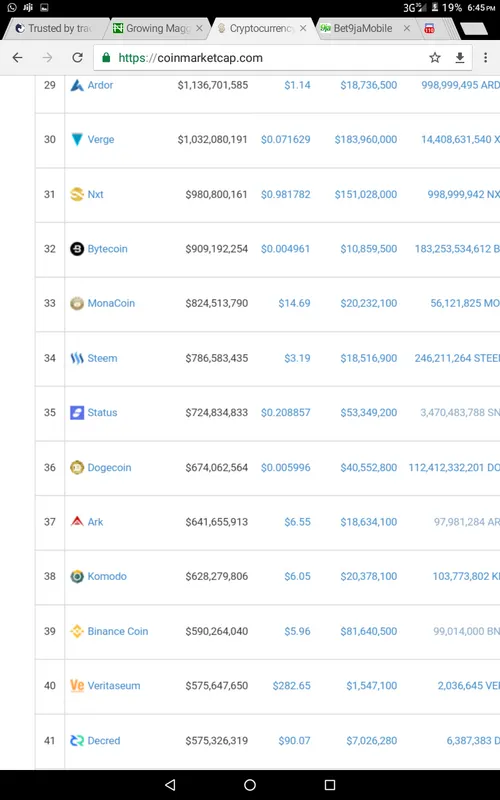Open the Status coin name link
The image size is (500, 800).
click(x=103, y=413)
